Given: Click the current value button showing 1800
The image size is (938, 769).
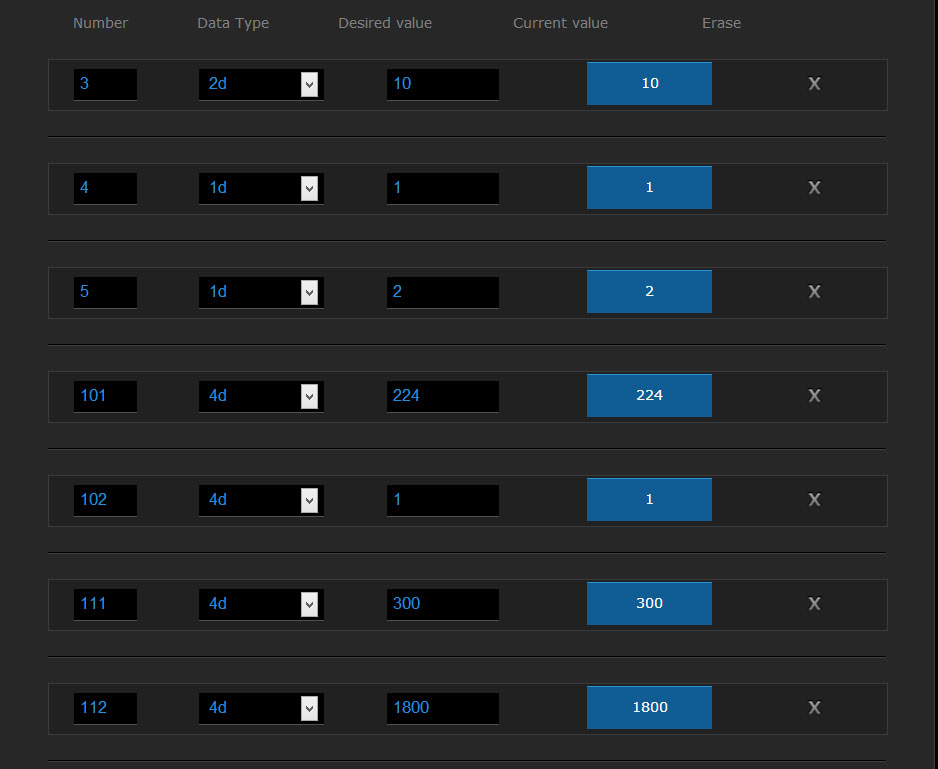Looking at the screenshot, I should (x=649, y=708).
